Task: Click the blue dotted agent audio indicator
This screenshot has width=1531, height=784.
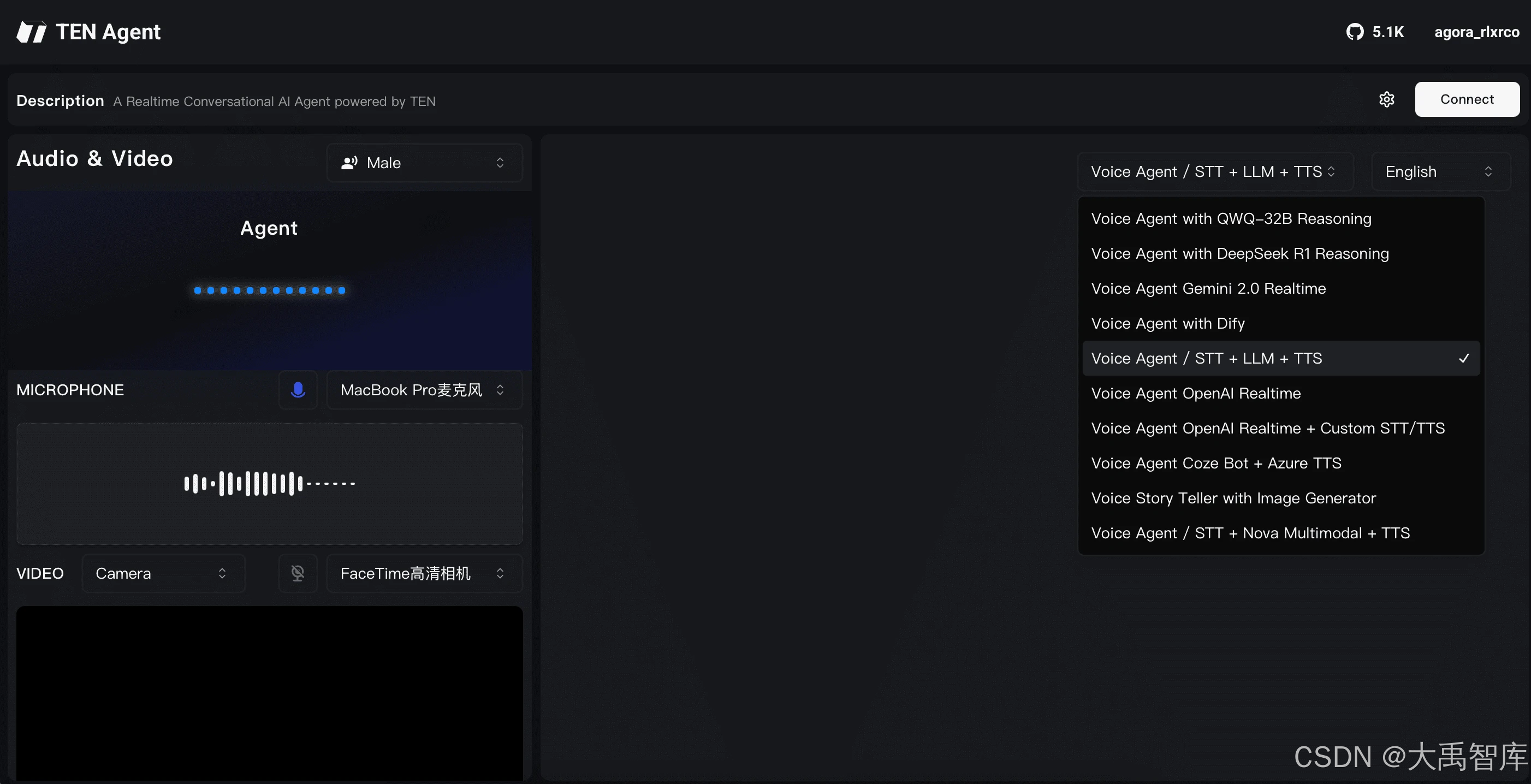Action: (x=269, y=290)
